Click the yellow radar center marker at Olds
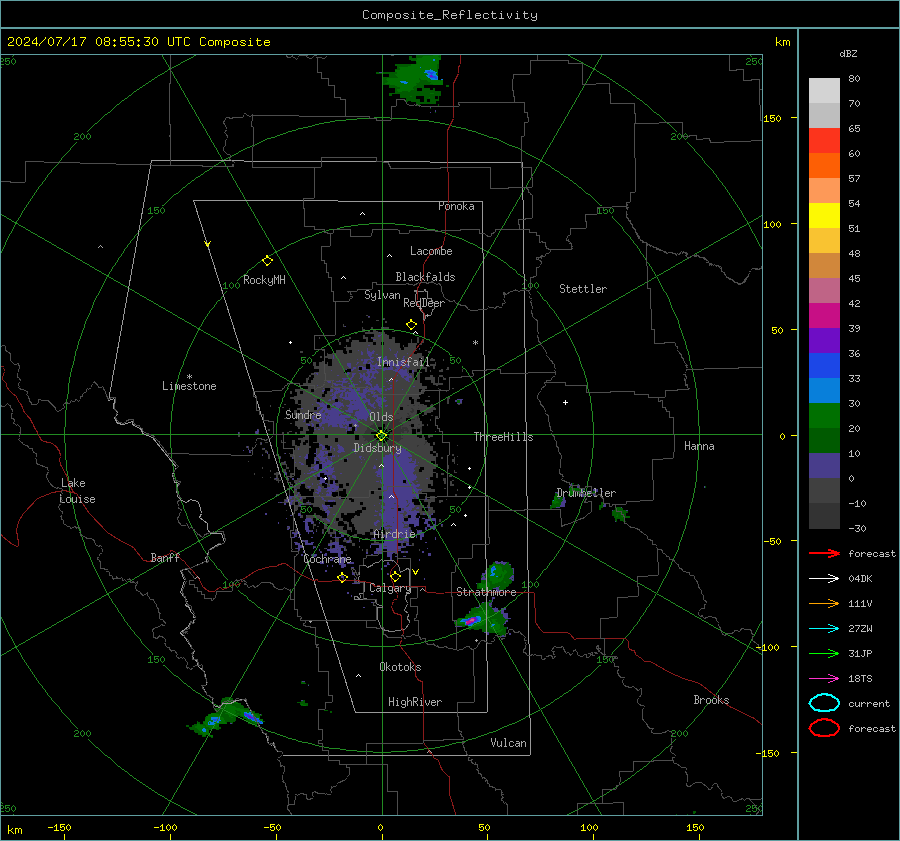 [x=382, y=436]
